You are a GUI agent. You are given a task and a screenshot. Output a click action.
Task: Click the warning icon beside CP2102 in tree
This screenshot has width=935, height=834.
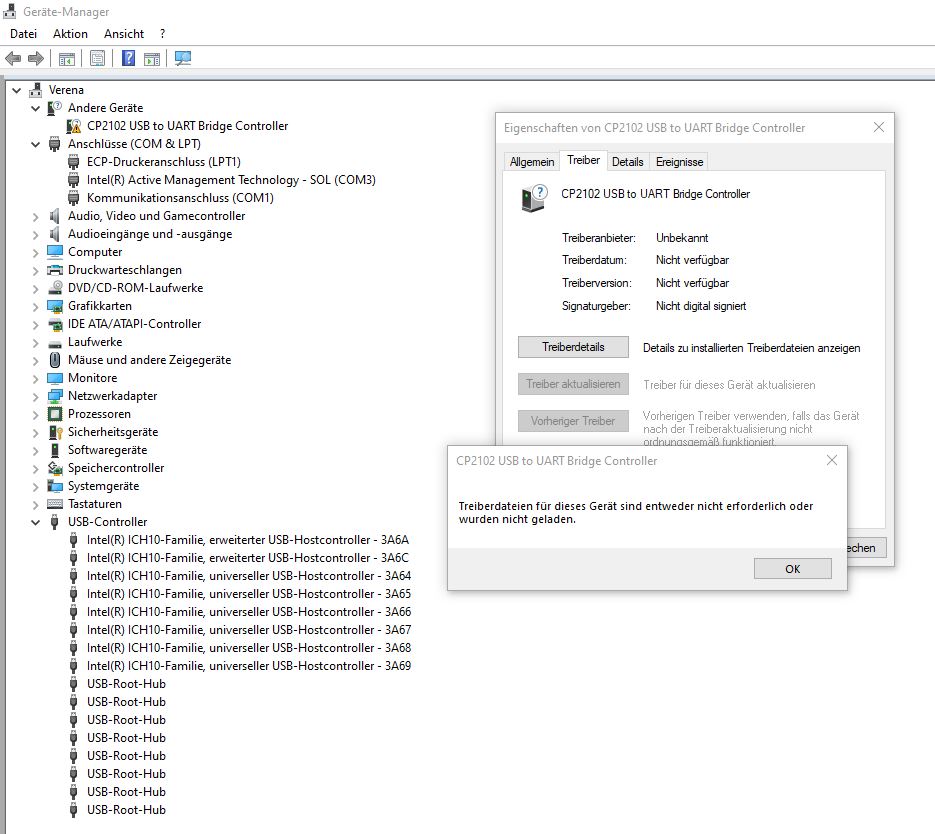[74, 126]
